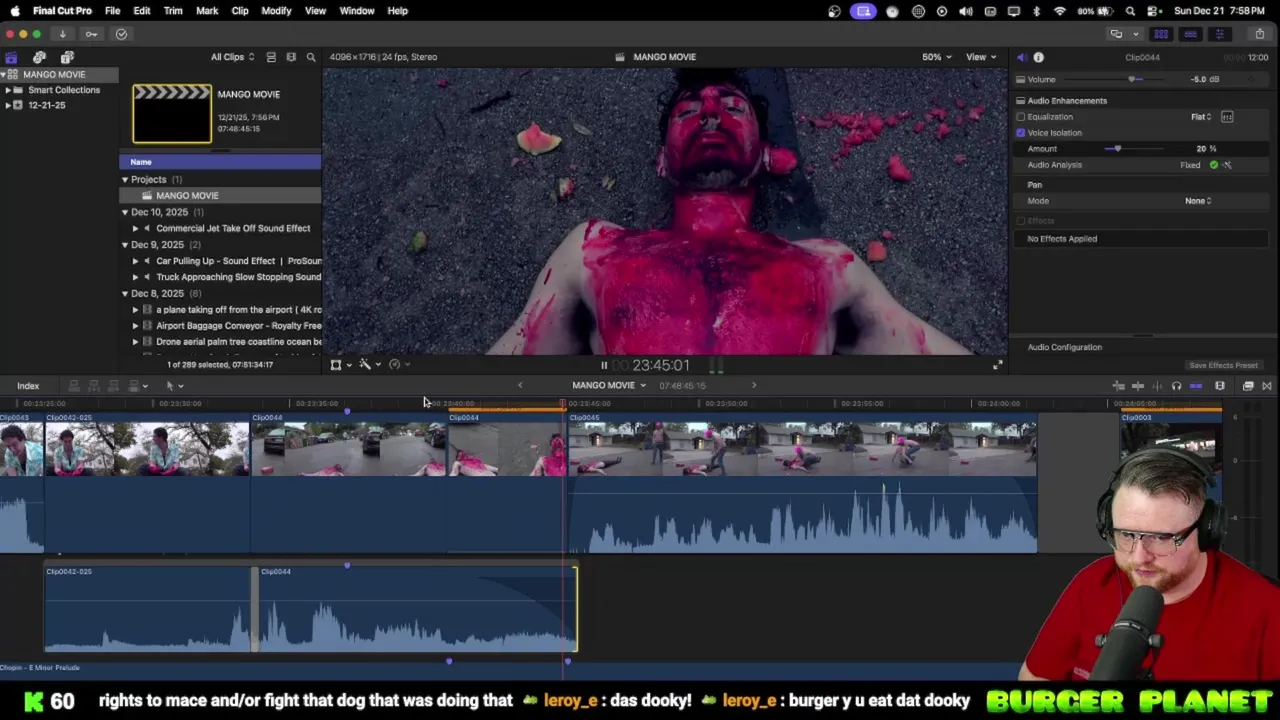Toggle timeline snapping button
Image resolution: width=1280 pixels, height=720 pixels.
(x=1196, y=386)
